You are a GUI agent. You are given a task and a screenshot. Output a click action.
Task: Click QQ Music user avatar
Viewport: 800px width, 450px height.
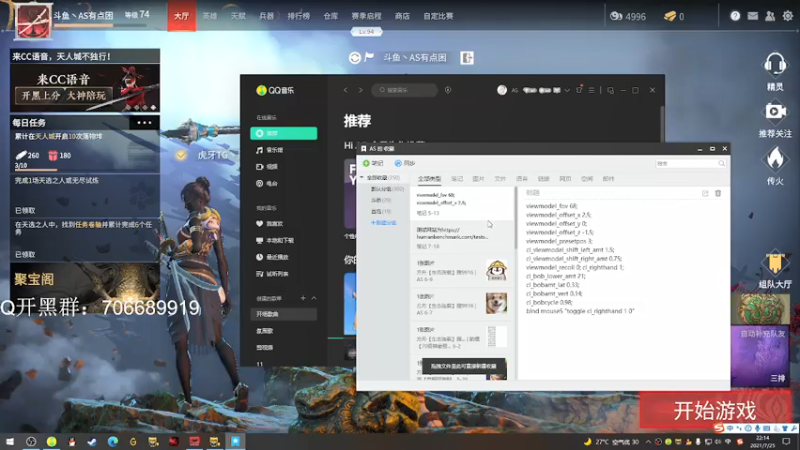(x=502, y=90)
